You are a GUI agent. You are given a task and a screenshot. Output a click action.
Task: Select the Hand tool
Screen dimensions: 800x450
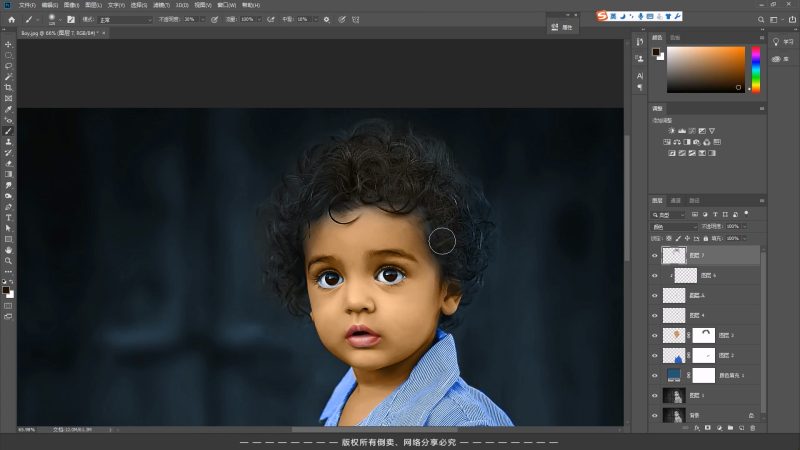9,249
